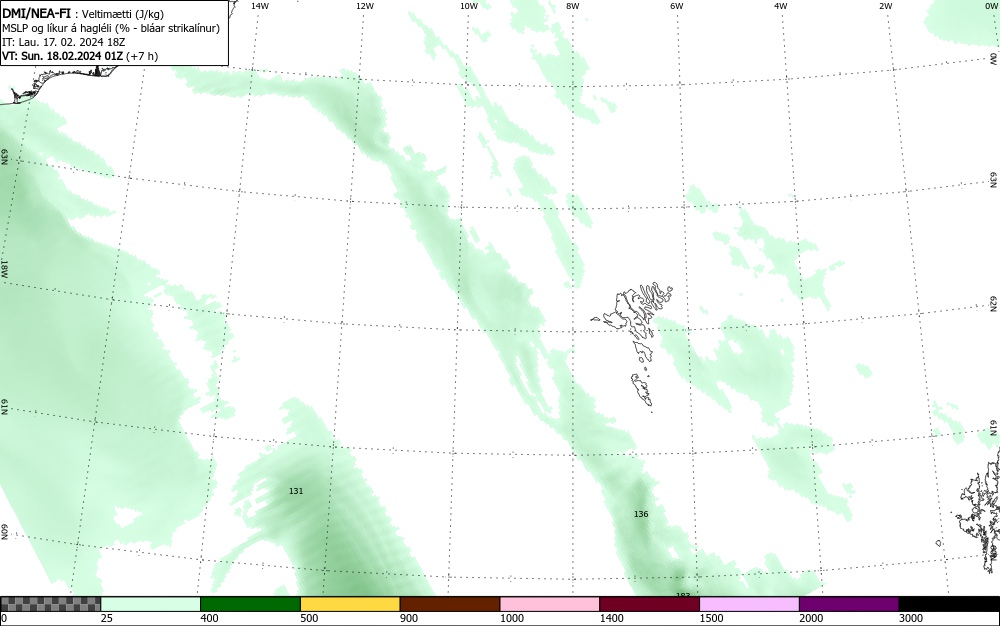Click the purple 2000–3000 legend swatch

pos(849,604)
